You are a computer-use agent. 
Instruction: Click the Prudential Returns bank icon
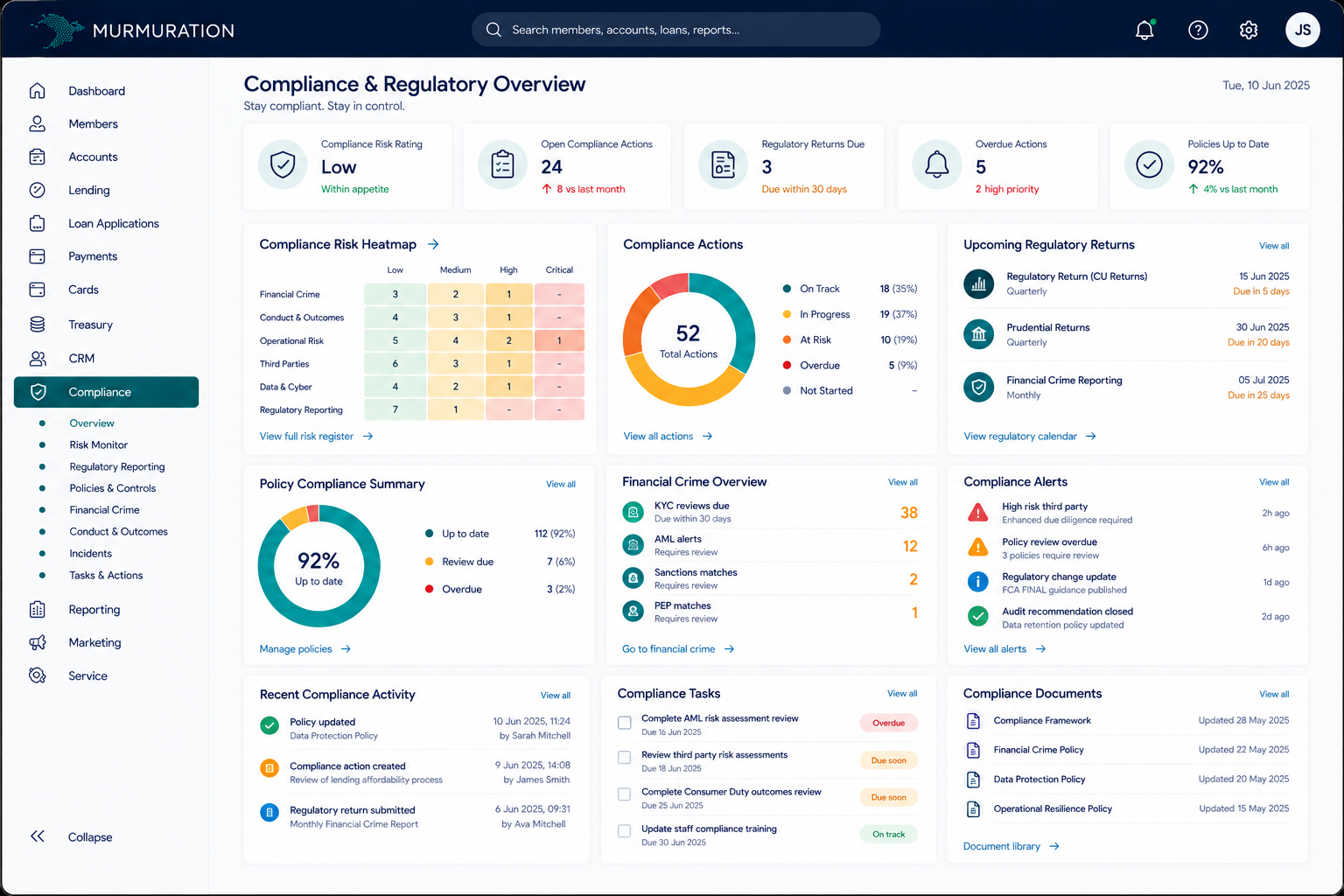[978, 334]
